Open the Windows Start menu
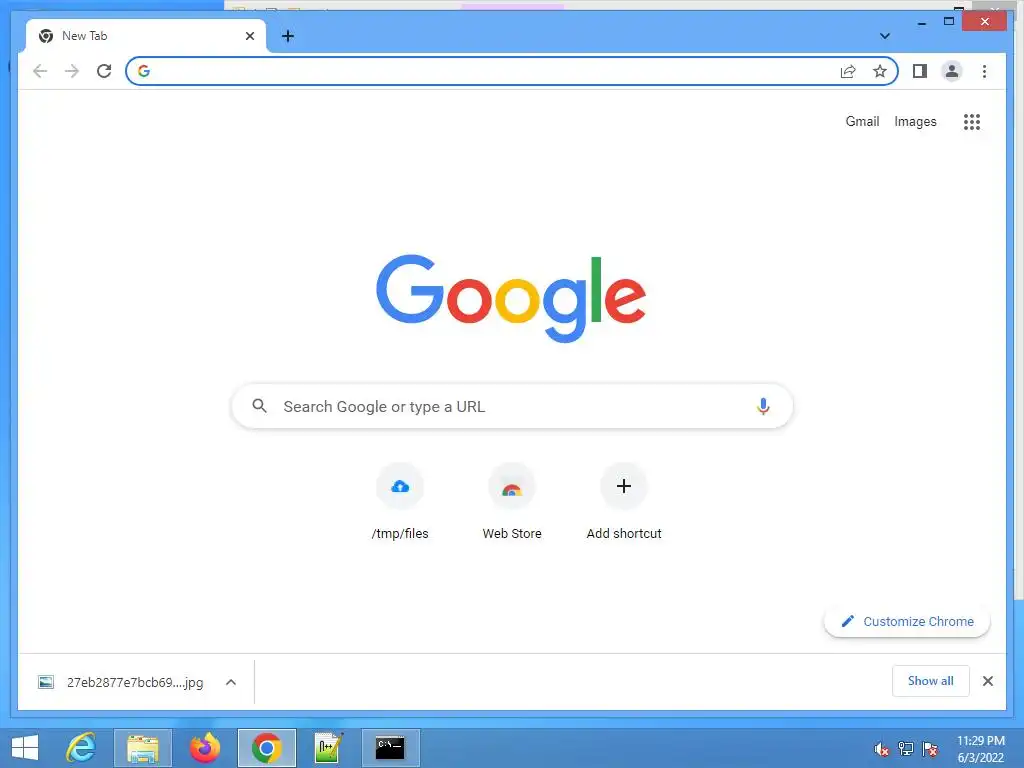The height and width of the screenshot is (768, 1024). [25, 748]
